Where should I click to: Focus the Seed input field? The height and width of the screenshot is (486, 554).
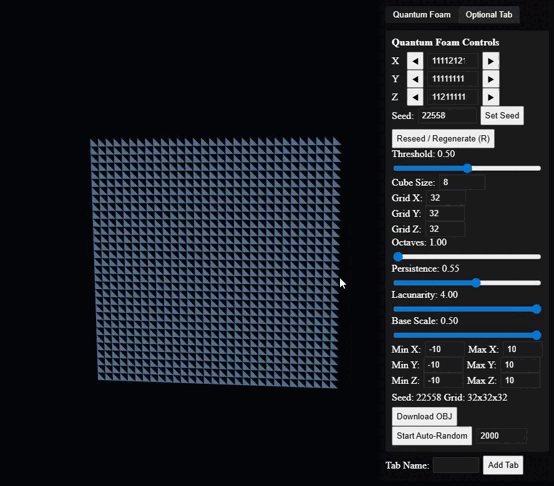pyautogui.click(x=447, y=115)
